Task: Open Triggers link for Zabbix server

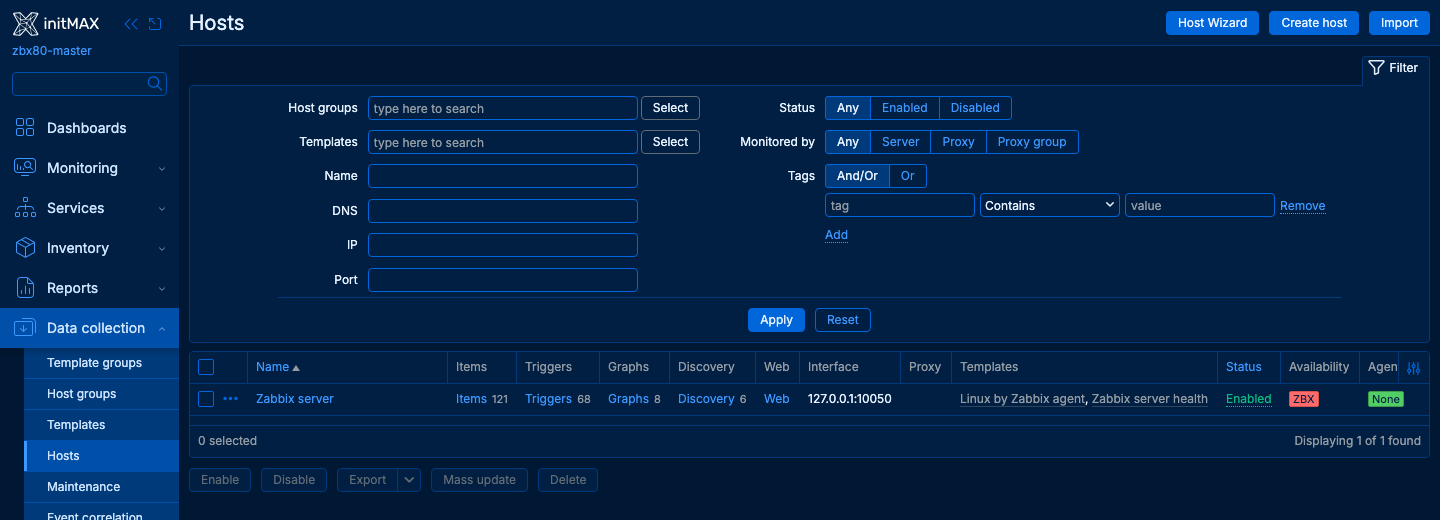Action: point(548,399)
